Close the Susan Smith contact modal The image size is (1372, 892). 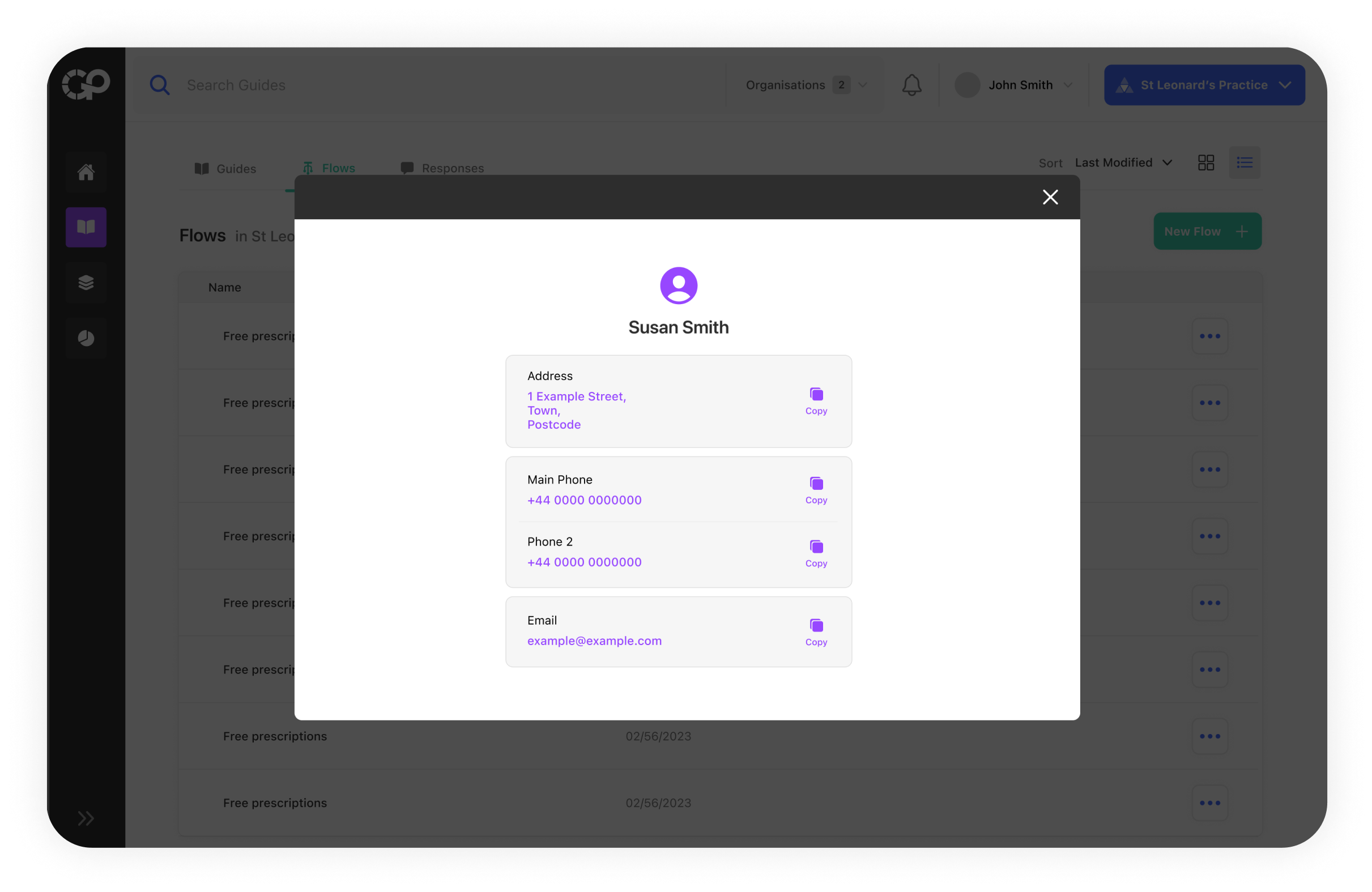tap(1050, 196)
